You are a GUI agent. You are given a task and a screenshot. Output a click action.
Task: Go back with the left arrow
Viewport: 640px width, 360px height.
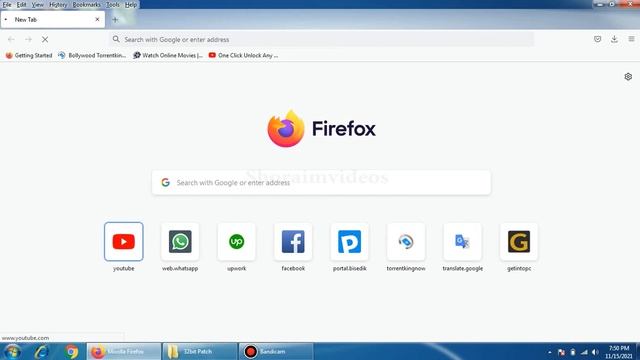(x=11, y=40)
